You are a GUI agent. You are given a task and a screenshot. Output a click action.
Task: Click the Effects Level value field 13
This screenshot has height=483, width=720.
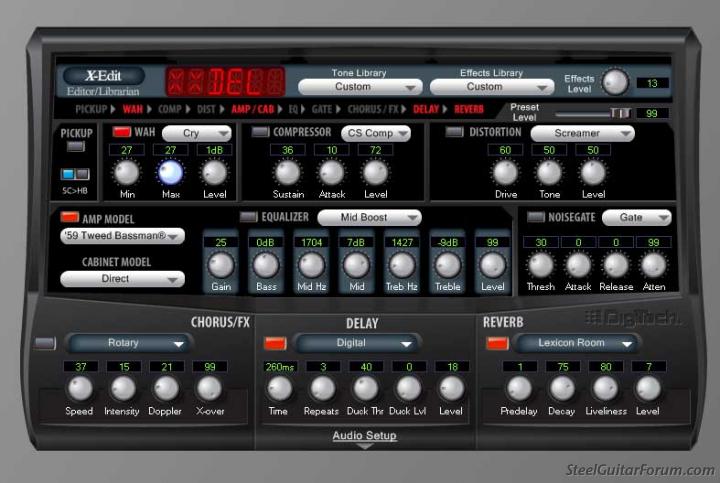pos(652,83)
